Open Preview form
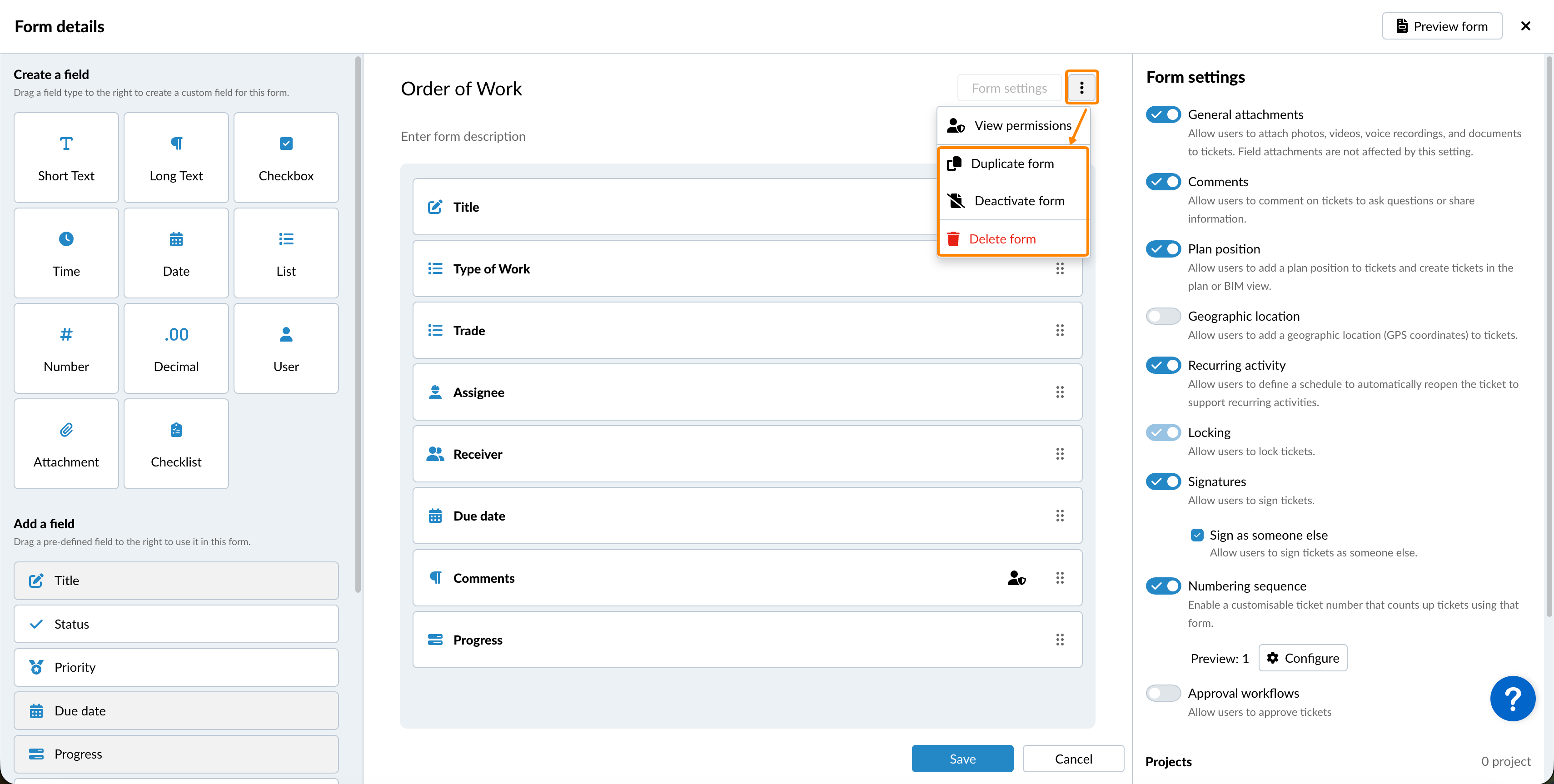Image resolution: width=1554 pixels, height=784 pixels. (1442, 26)
